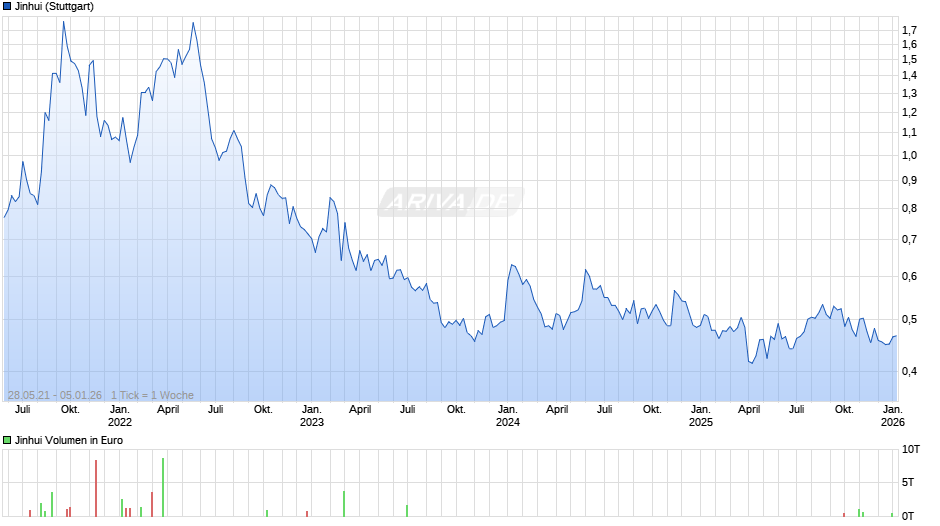Click the 1,7 price axis label
This screenshot has width=940, height=526.
909,30
